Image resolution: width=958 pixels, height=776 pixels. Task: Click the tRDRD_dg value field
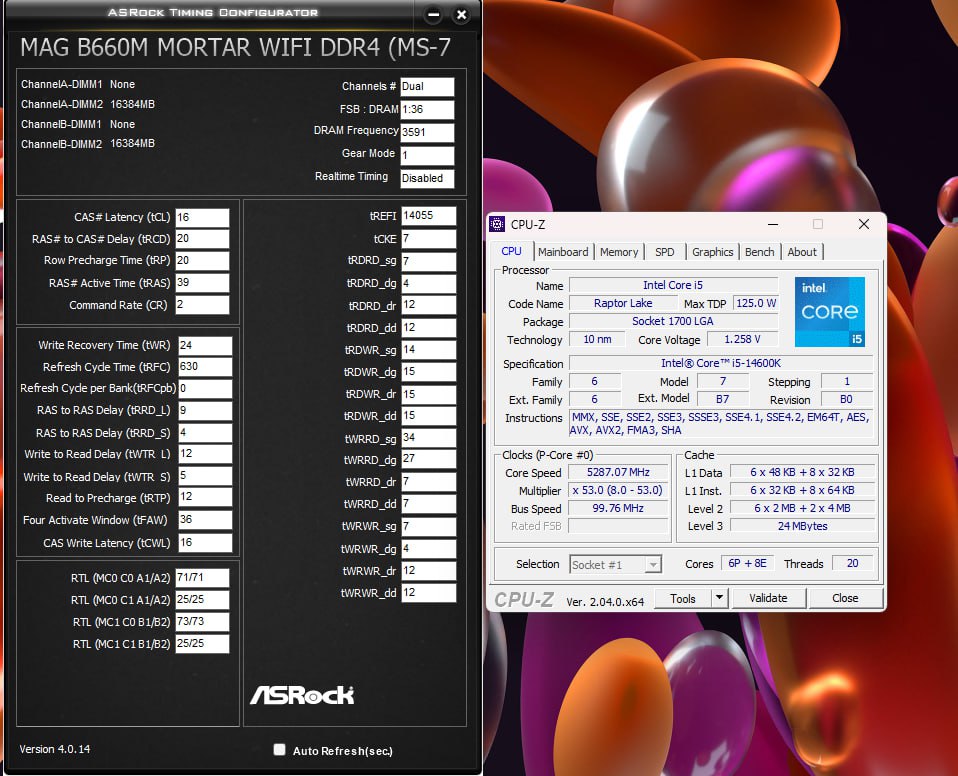428,284
